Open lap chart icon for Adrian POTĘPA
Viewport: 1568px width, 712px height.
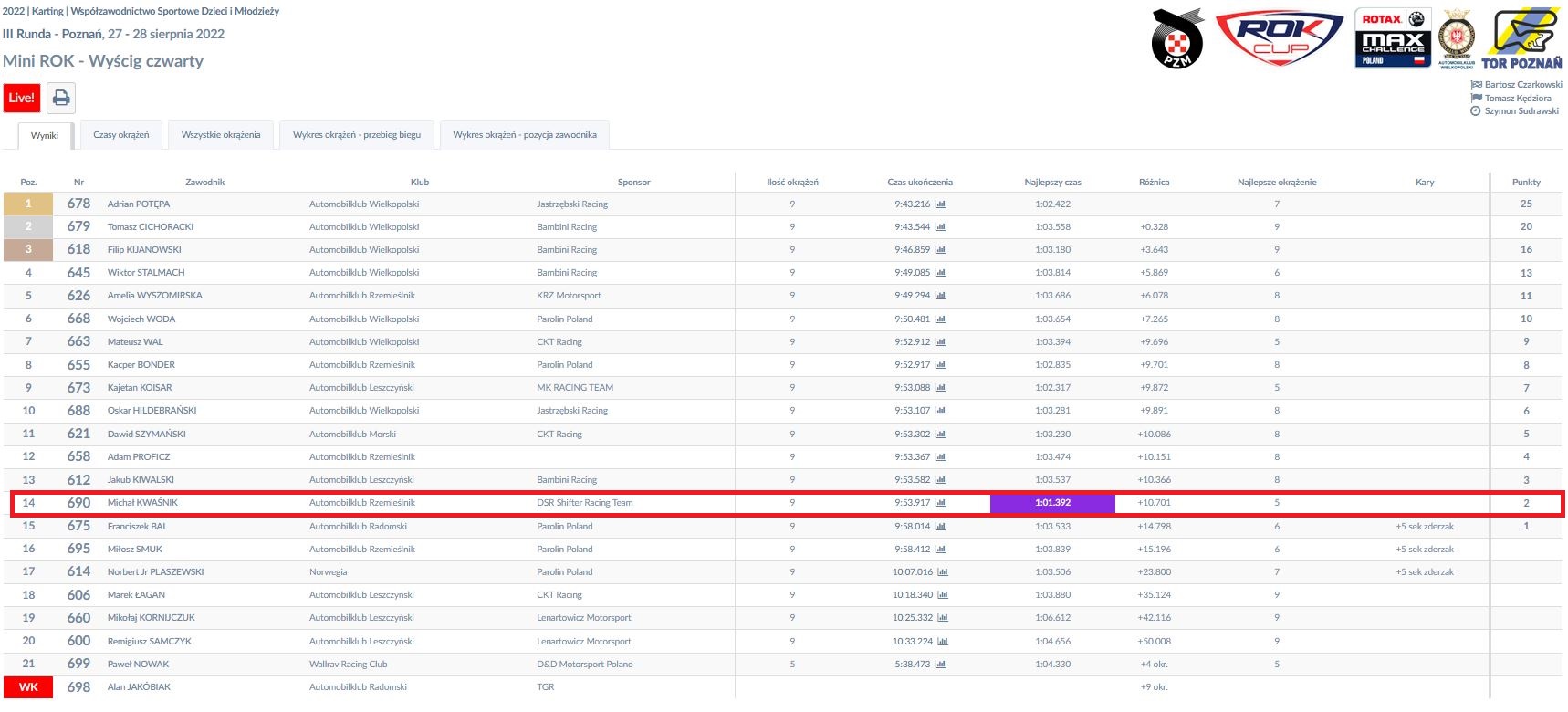click(940, 204)
